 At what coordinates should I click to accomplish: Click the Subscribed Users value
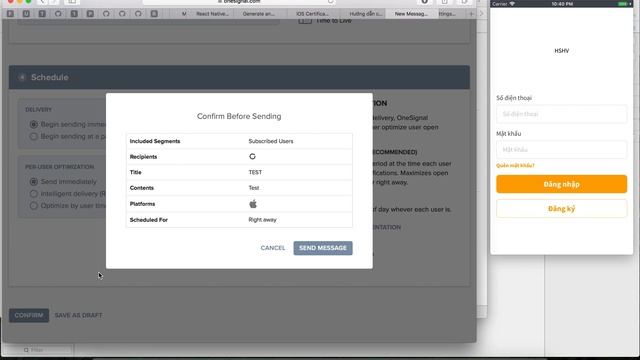(x=271, y=141)
